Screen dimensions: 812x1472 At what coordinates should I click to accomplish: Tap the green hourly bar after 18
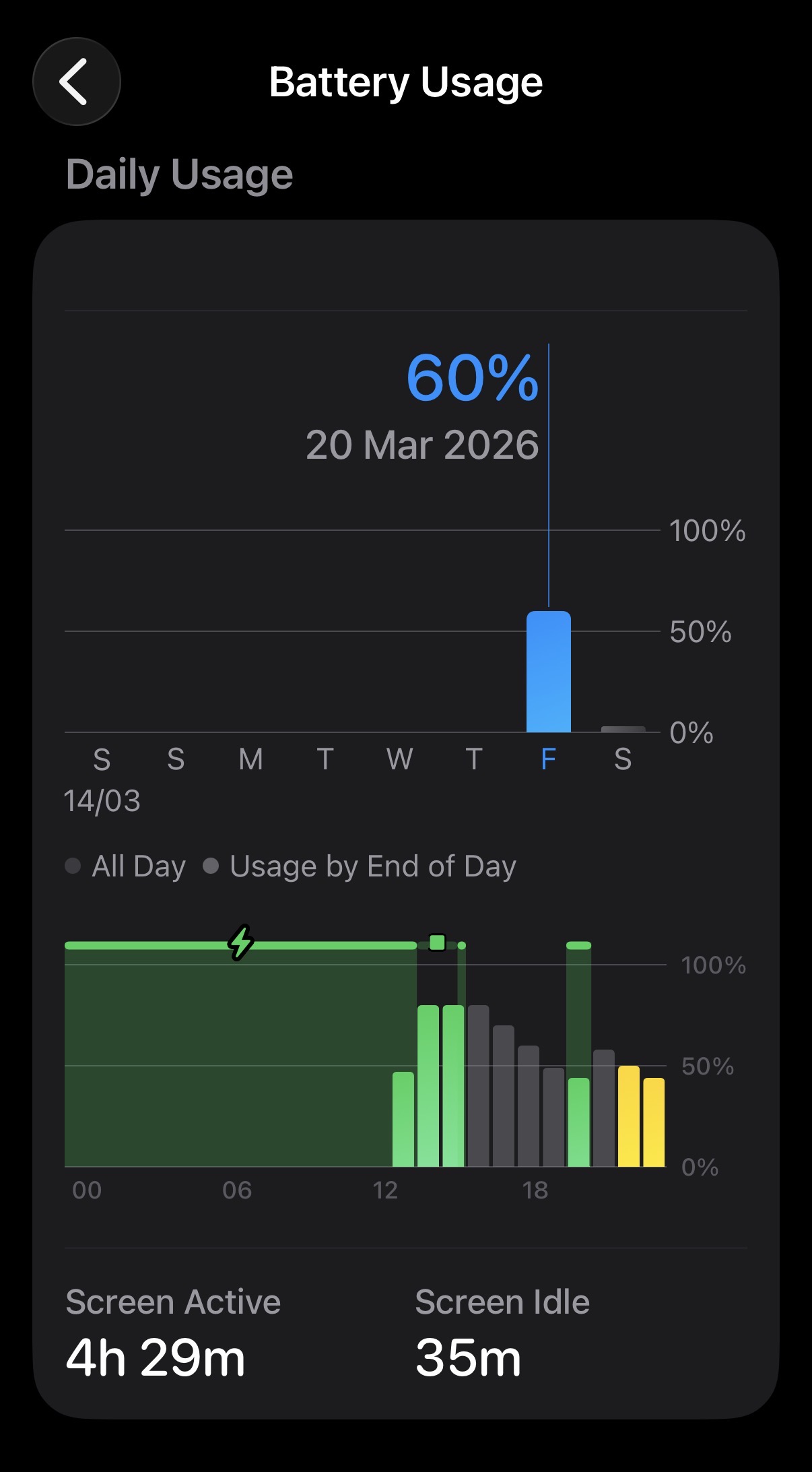tap(579, 1122)
